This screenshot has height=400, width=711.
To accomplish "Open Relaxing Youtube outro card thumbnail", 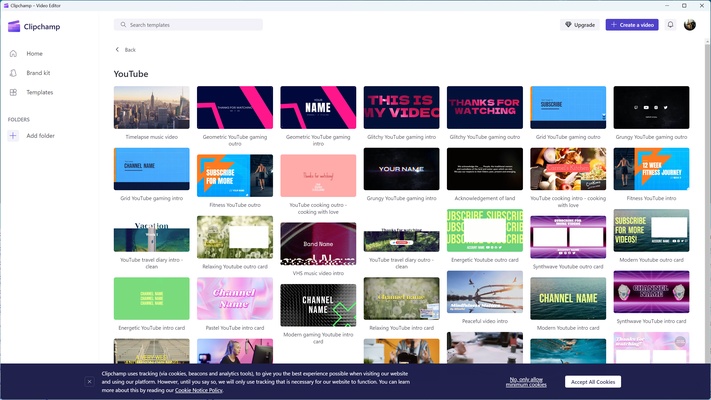I will point(235,237).
